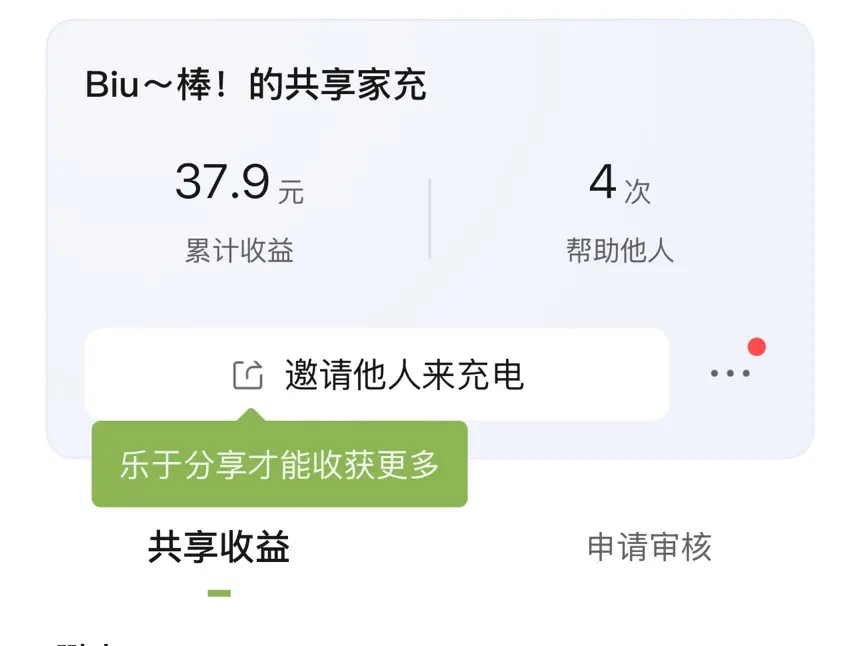Open the 帮助他人 label details

[x=620, y=251]
